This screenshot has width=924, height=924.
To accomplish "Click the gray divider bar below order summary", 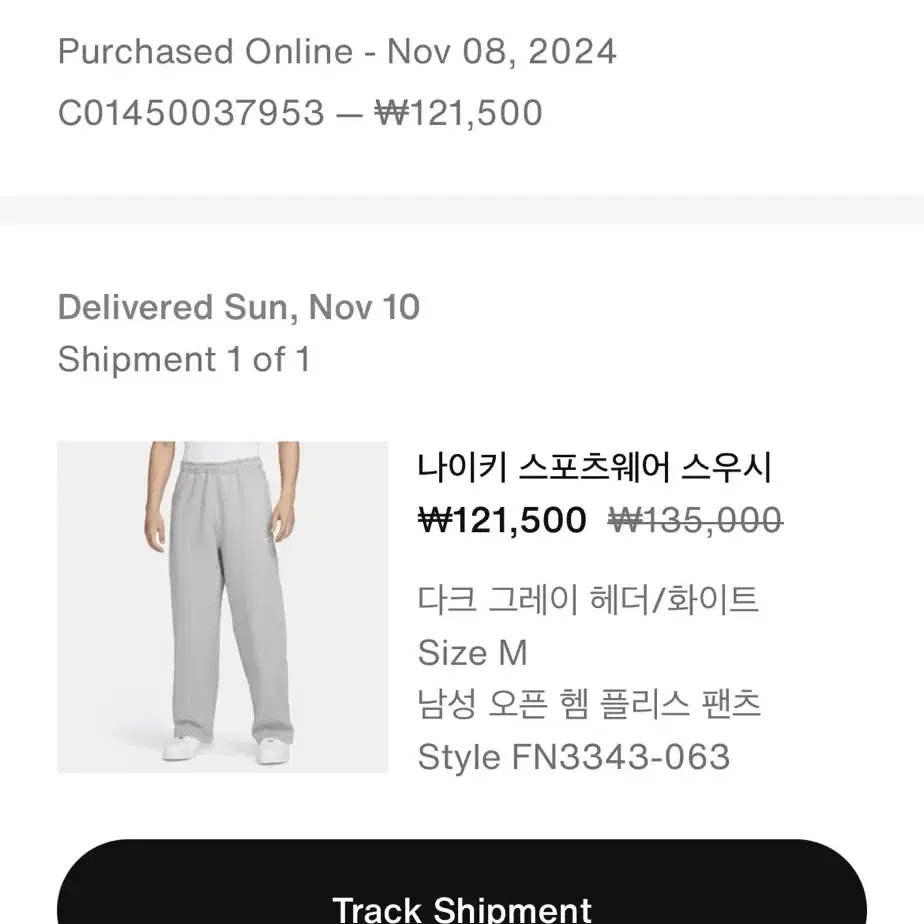I will 462,209.
